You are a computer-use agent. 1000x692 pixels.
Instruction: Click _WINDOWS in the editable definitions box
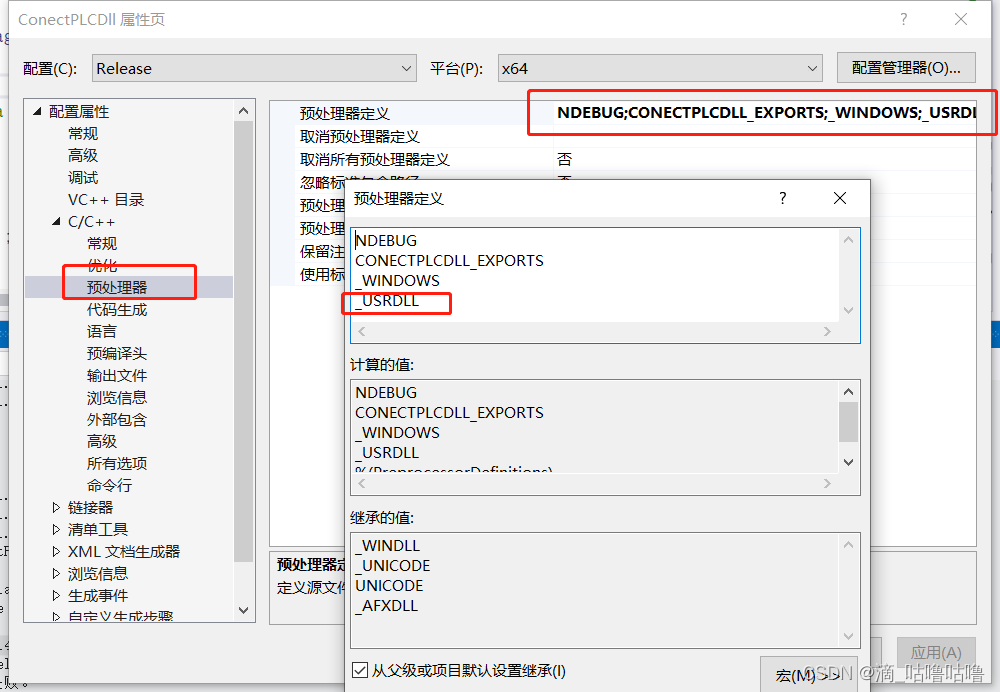click(x=397, y=281)
